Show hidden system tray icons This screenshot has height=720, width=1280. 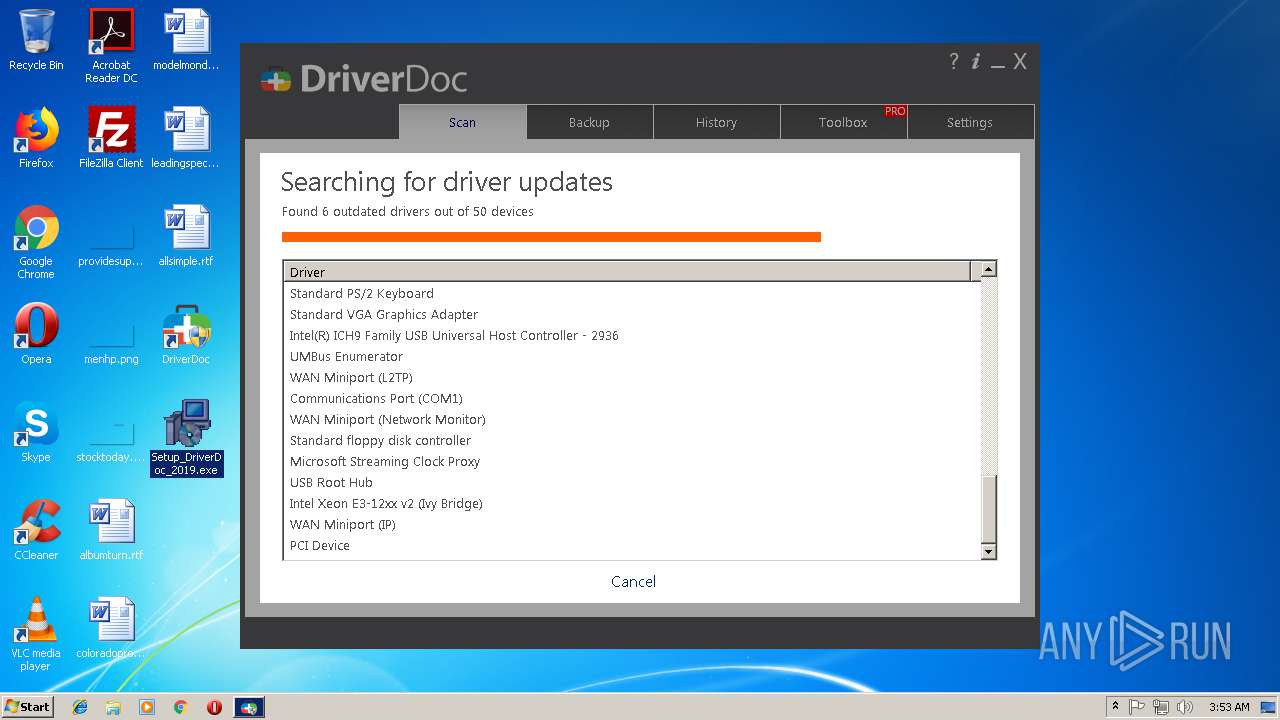coord(1115,707)
